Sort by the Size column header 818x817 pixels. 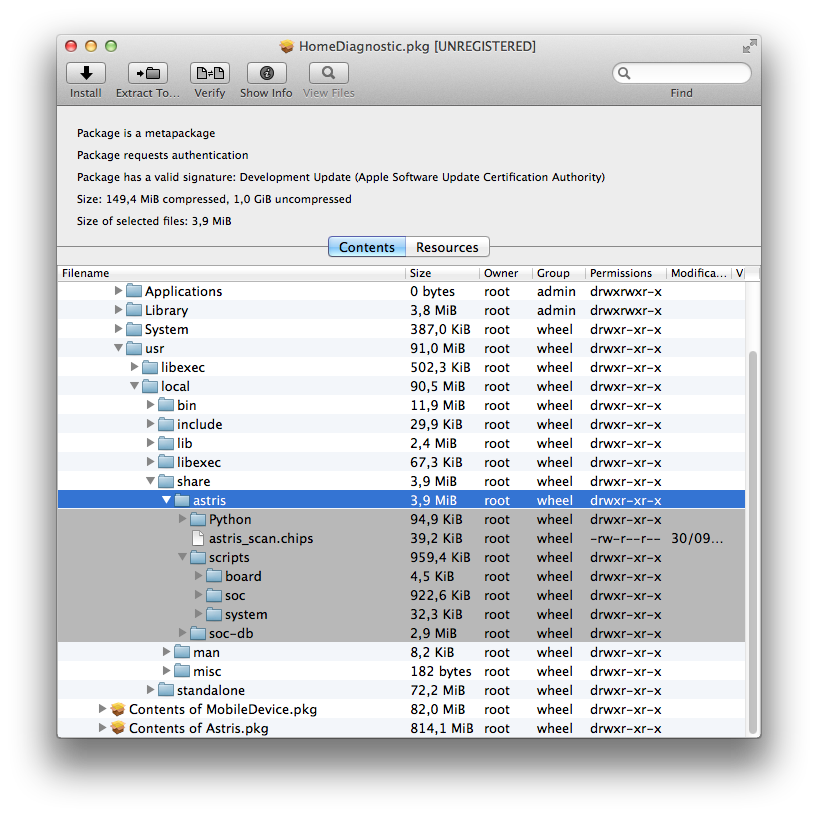tap(442, 273)
